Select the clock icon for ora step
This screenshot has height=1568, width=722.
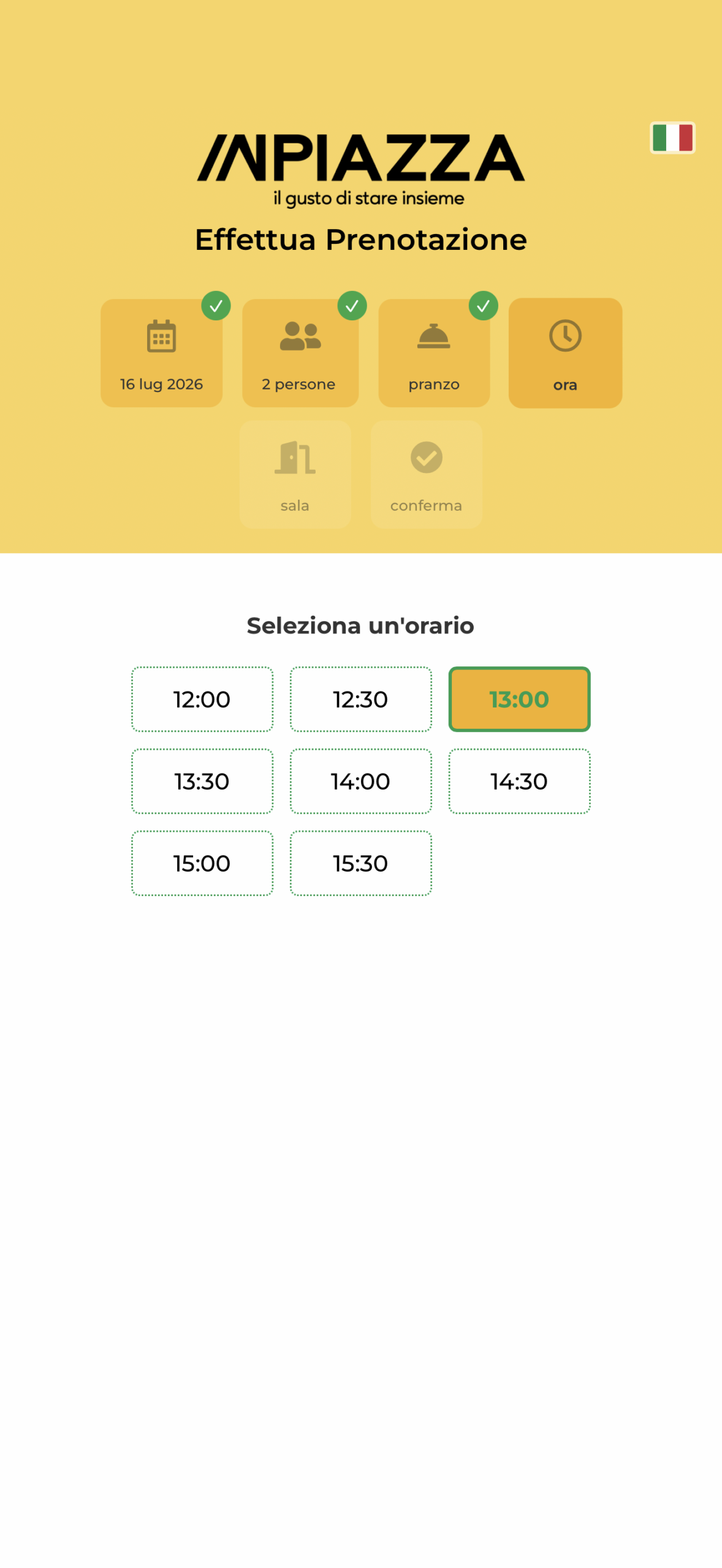tap(565, 335)
